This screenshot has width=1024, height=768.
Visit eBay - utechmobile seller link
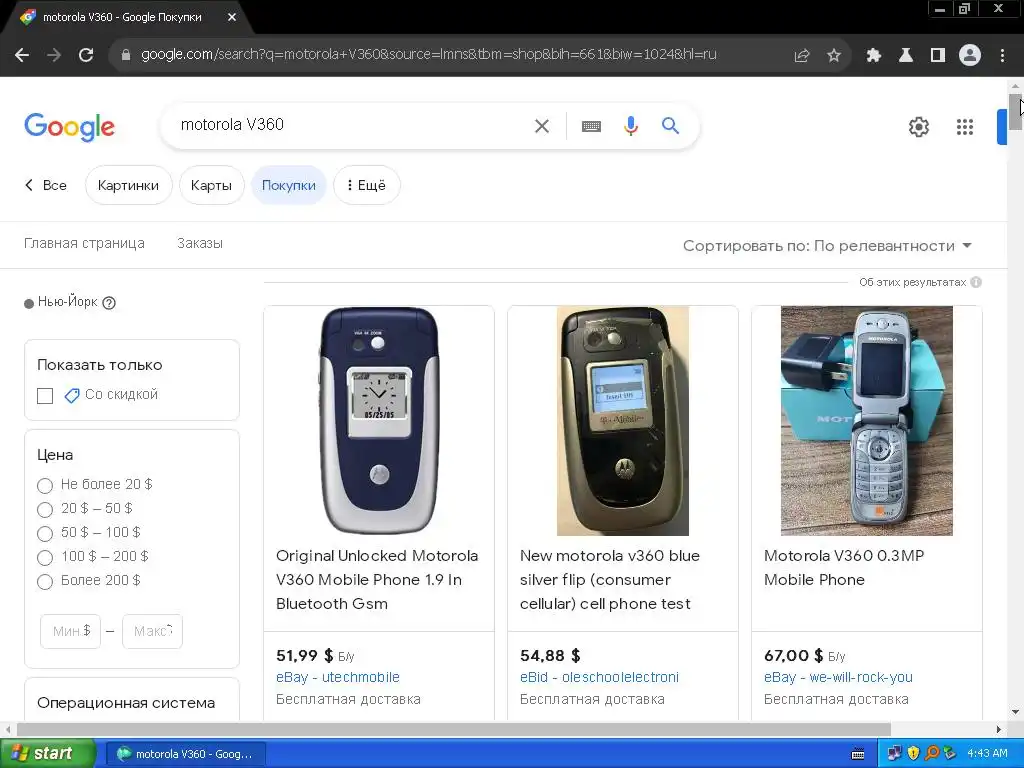click(338, 677)
